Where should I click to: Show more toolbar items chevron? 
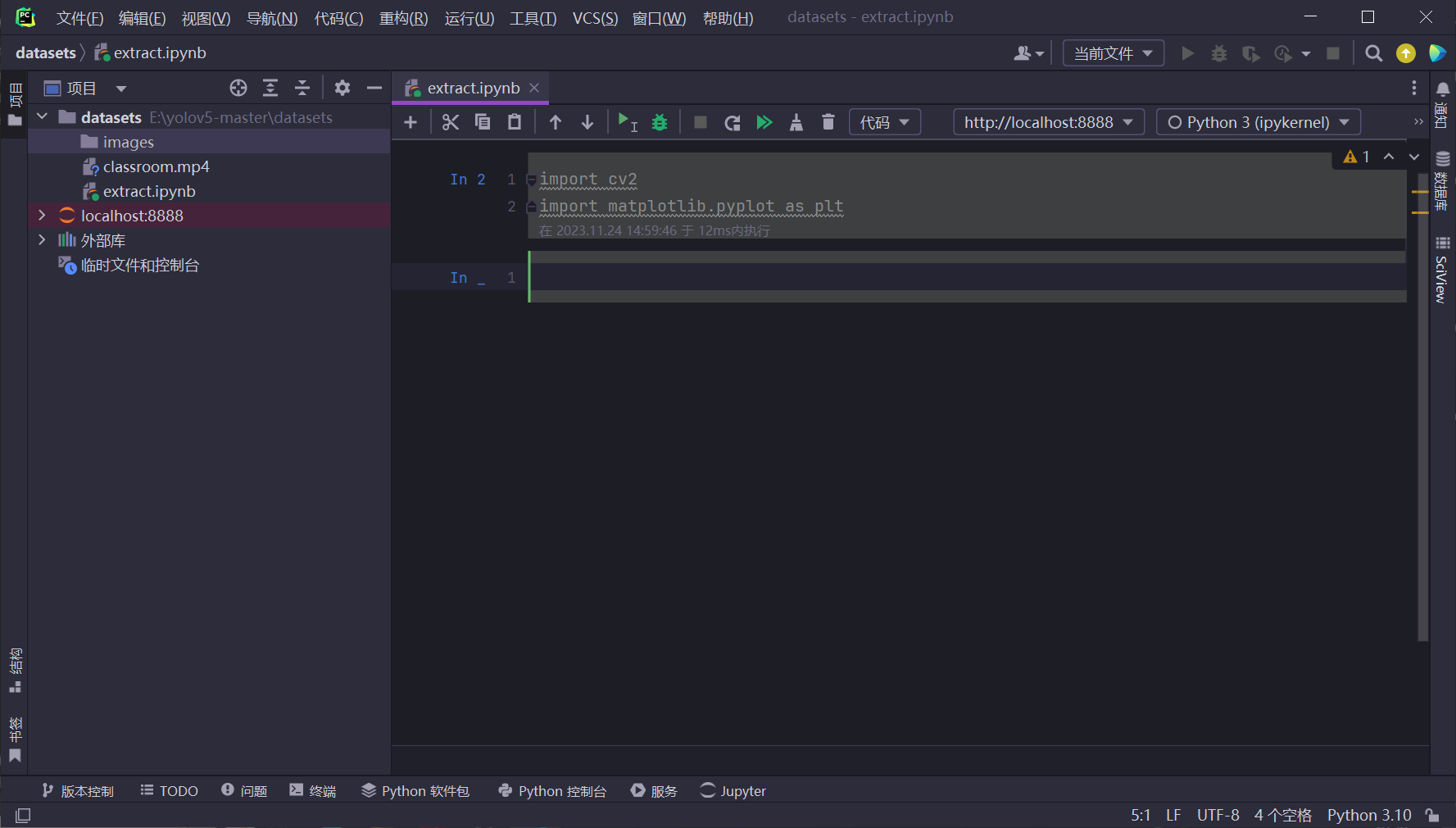1418,122
